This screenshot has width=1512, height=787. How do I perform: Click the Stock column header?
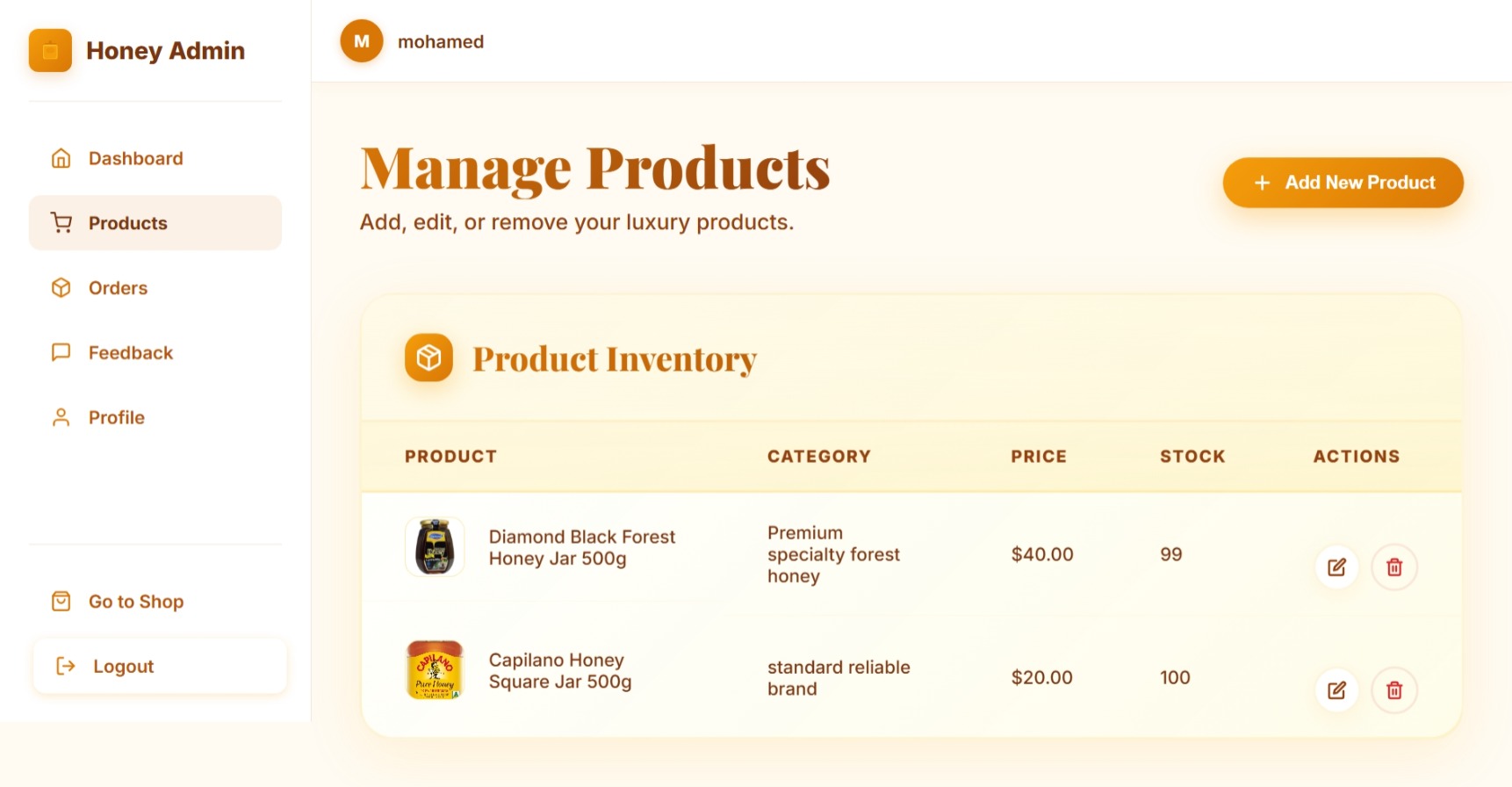coord(1192,457)
